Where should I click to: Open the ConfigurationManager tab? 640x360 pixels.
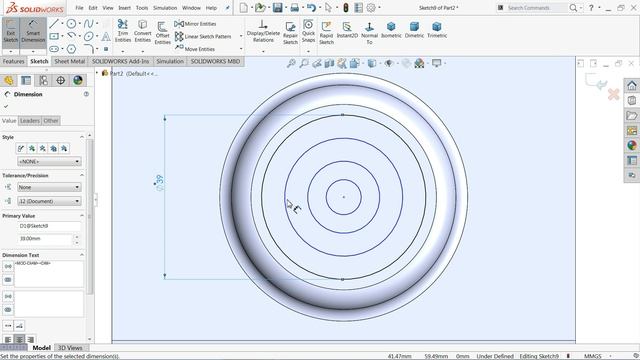point(43,80)
